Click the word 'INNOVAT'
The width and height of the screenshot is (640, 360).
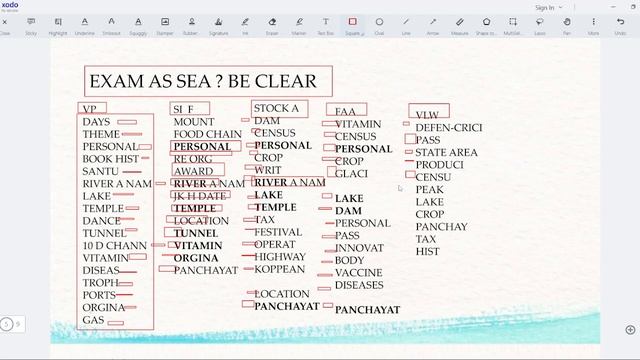(359, 248)
